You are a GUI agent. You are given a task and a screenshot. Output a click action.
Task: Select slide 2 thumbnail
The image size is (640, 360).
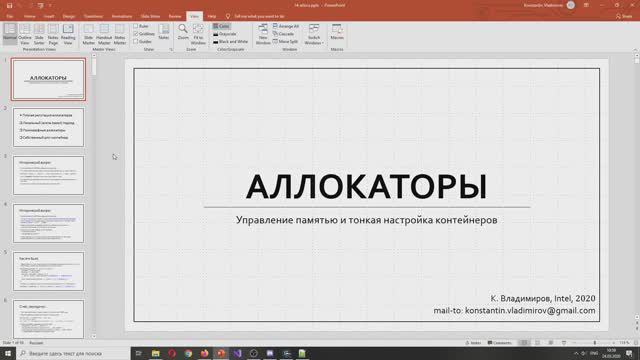click(48, 127)
